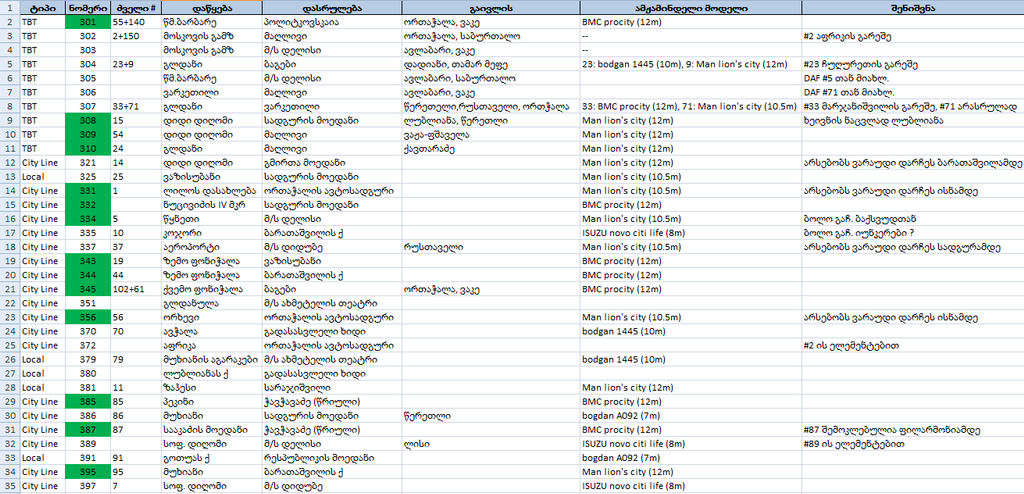Select the '33: BMC procity (12m), 71' model cell
The image size is (1024, 494).
(x=690, y=107)
